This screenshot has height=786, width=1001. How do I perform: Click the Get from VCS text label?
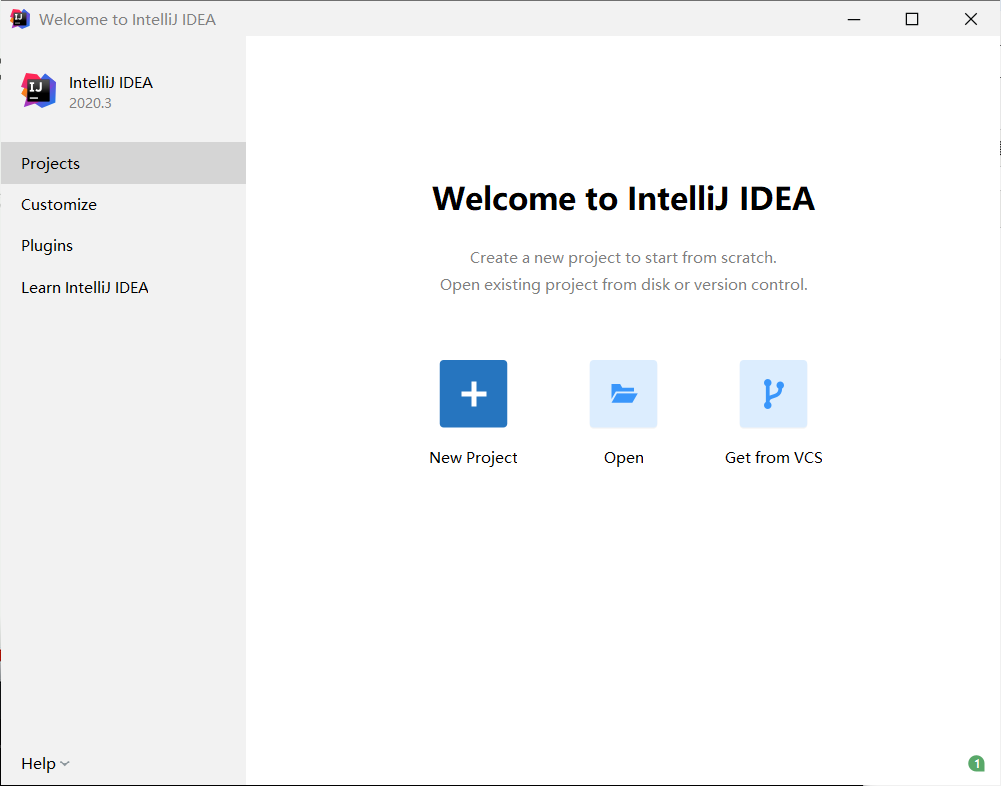coord(774,458)
